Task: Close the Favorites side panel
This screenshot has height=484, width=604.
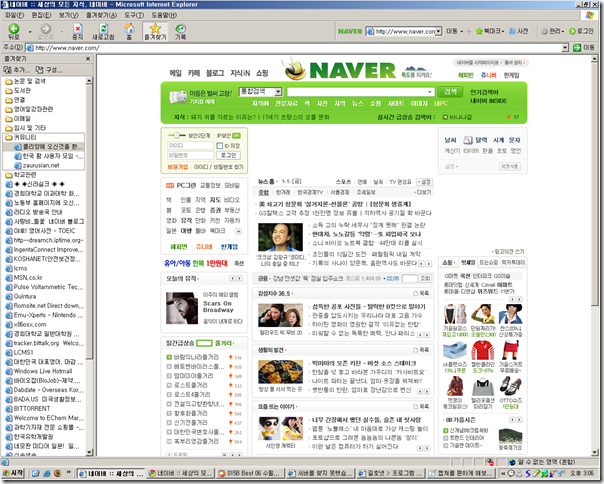Action: (x=88, y=59)
